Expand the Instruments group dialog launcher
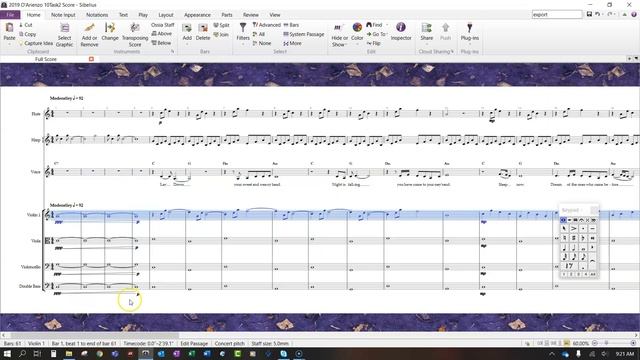 coord(173,52)
